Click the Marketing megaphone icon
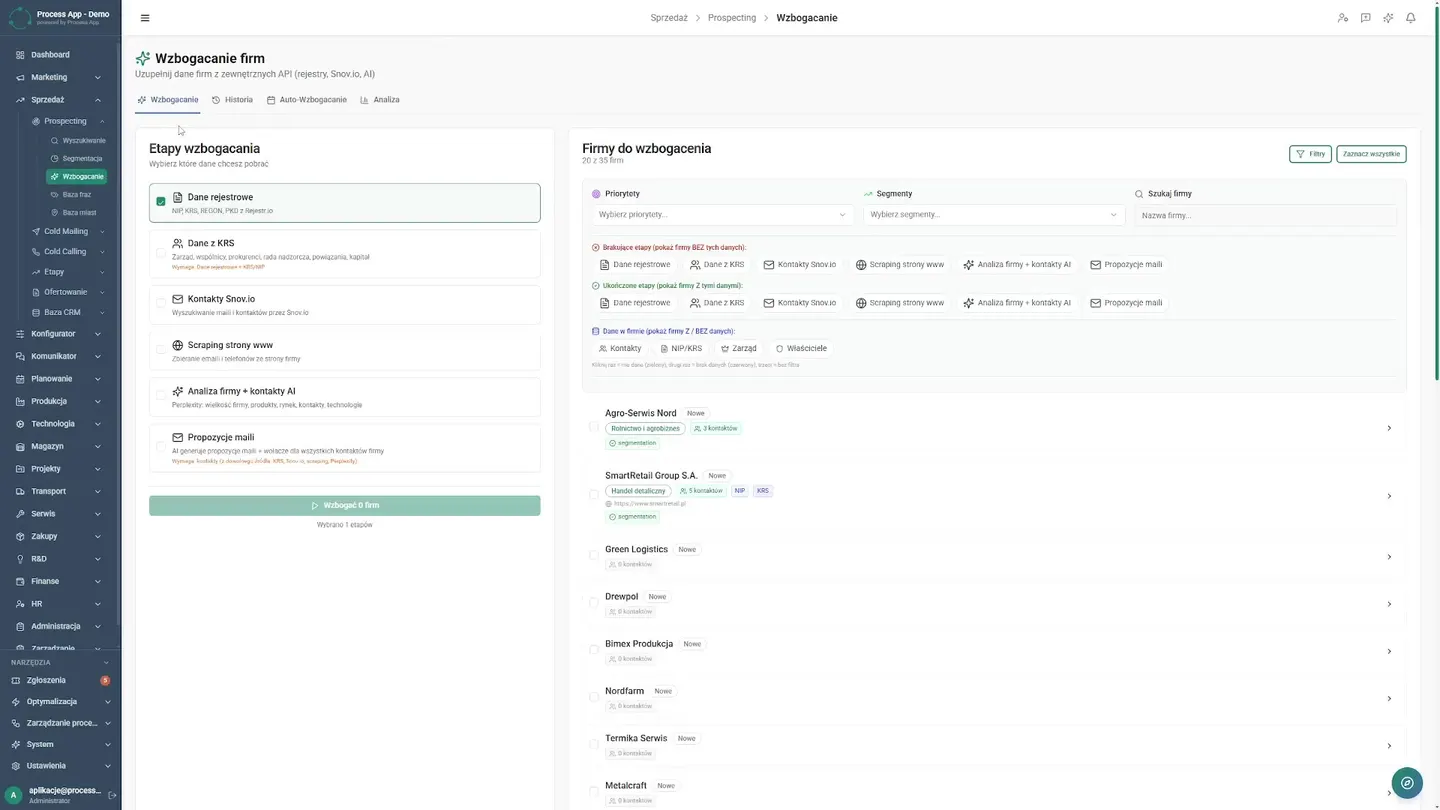Image resolution: width=1440 pixels, height=810 pixels. coord(20,77)
